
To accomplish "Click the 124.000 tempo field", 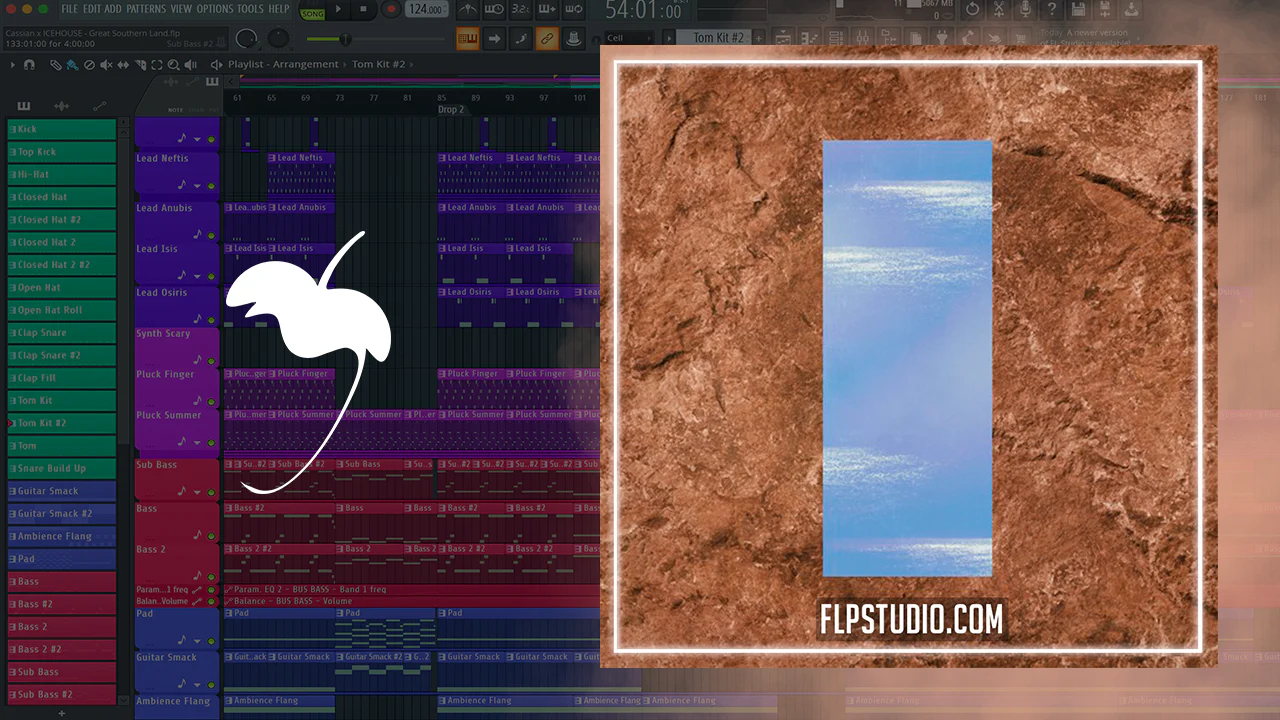I will (x=427, y=10).
